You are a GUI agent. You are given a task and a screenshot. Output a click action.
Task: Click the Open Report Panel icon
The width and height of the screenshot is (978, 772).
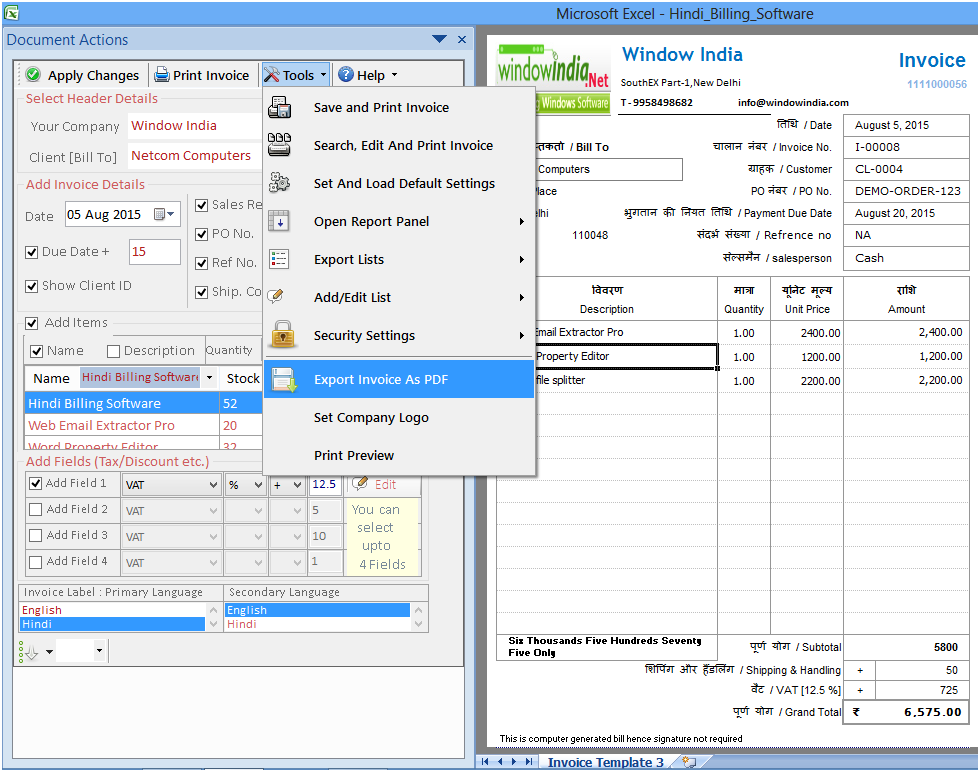(x=279, y=221)
